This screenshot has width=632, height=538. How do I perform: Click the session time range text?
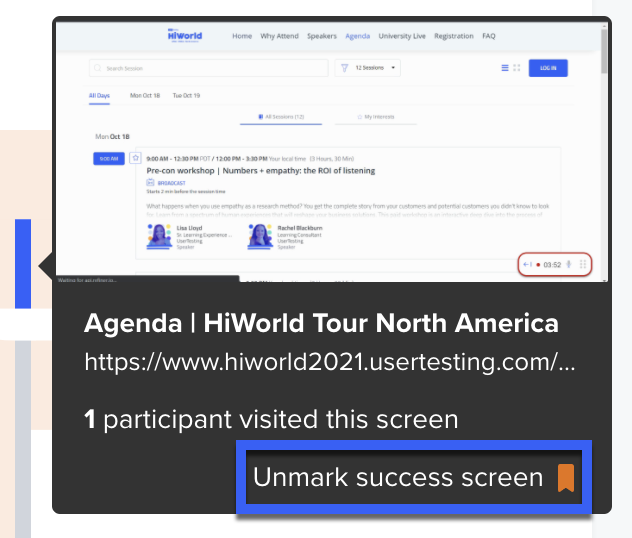tap(250, 159)
